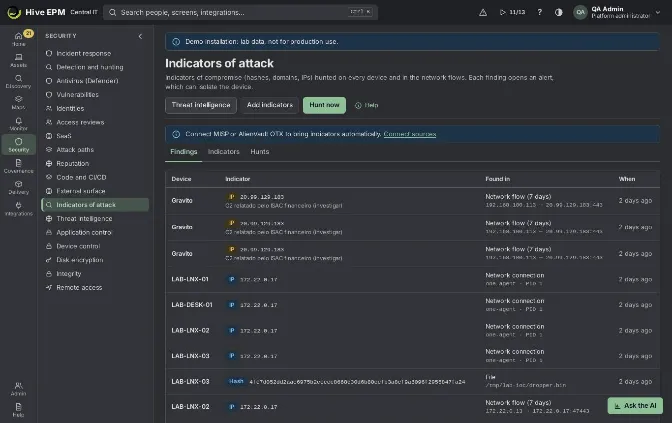Select the LAB-LNX-01 device row

[412, 279]
